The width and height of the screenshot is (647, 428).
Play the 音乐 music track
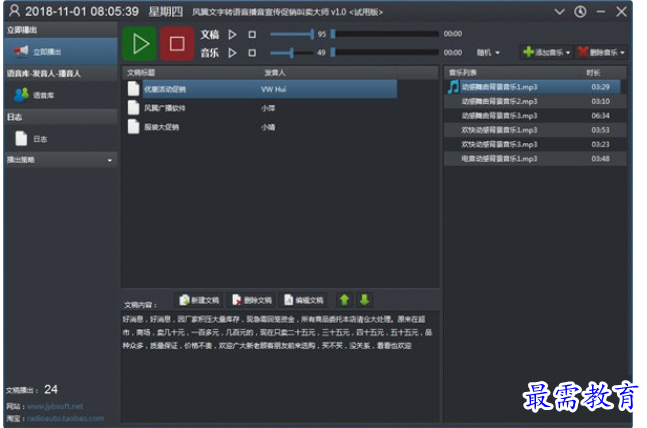[232, 53]
